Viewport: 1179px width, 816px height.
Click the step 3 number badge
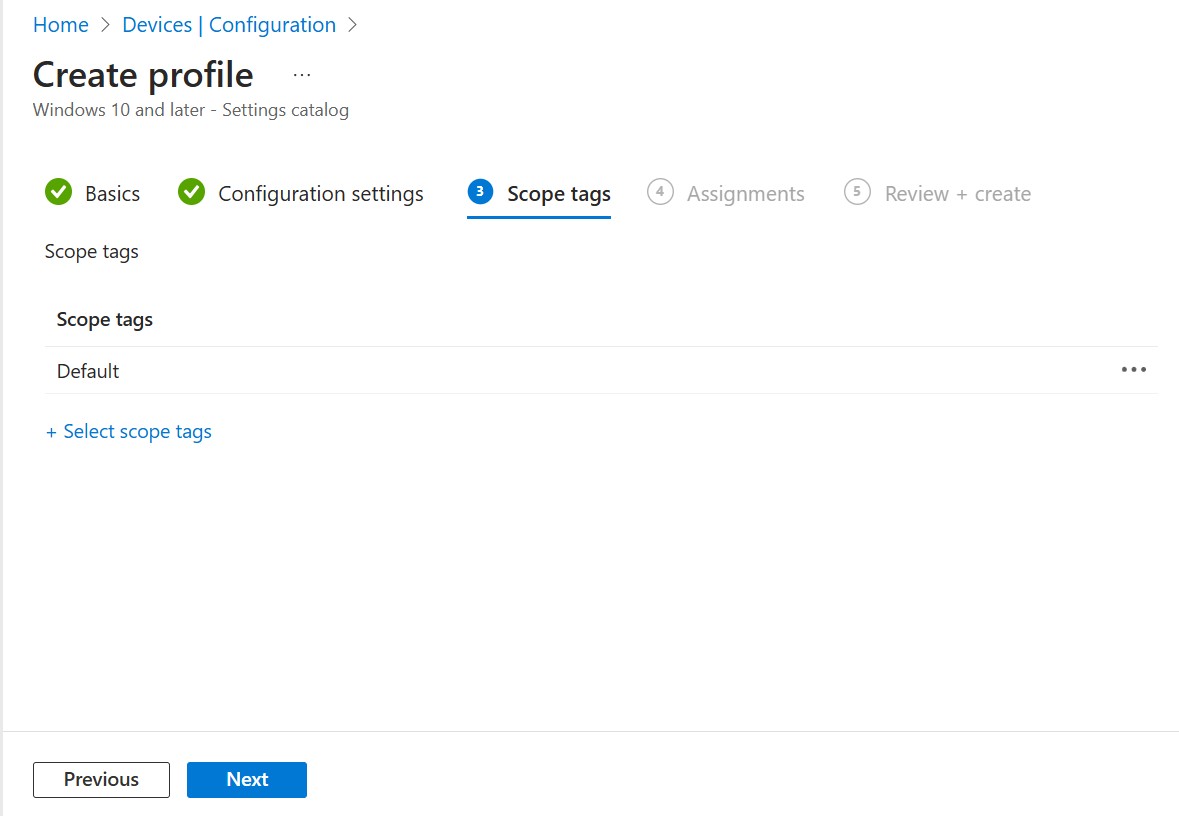tap(480, 192)
